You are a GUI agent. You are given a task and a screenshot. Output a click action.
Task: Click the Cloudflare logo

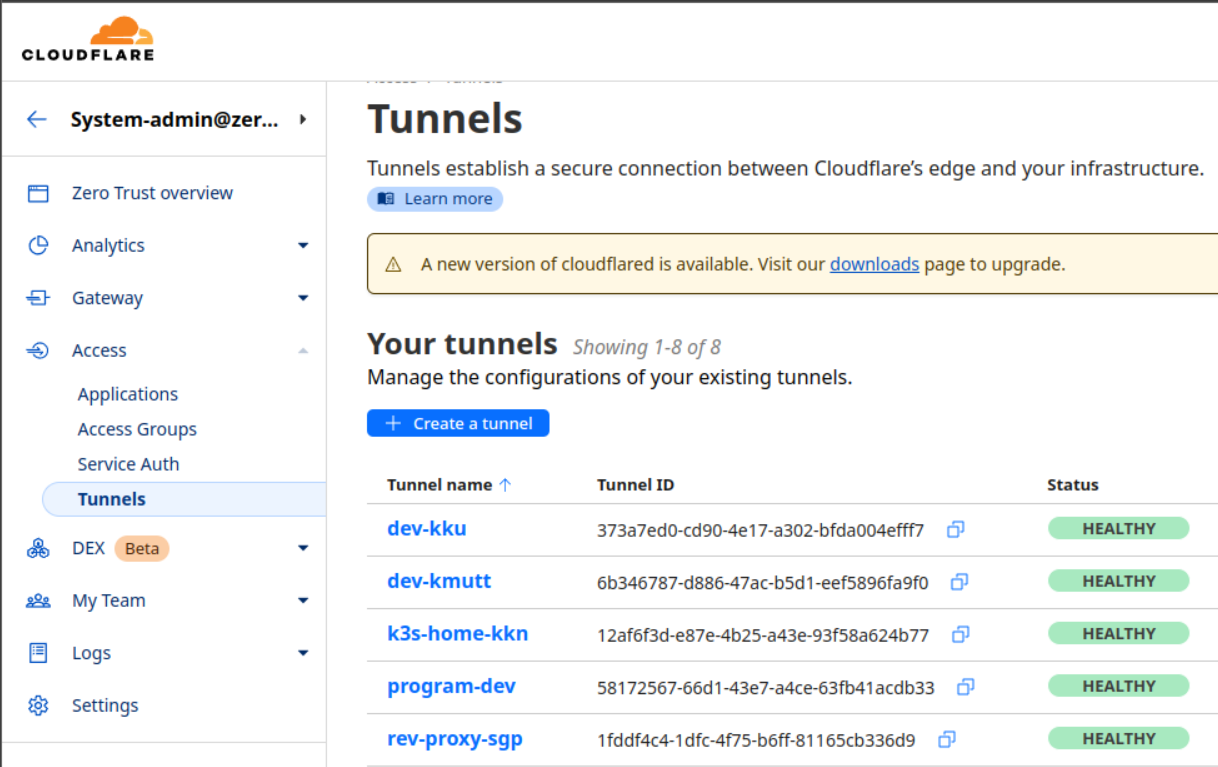[x=88, y=39]
